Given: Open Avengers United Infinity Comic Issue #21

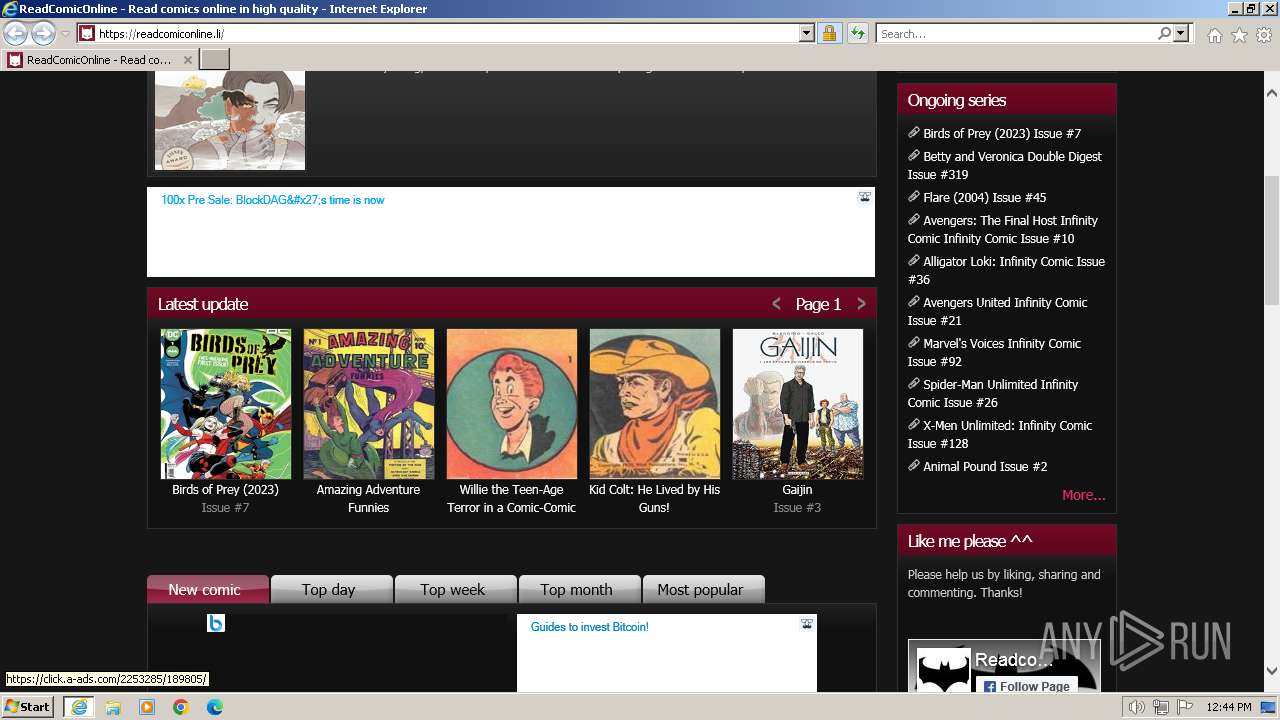Looking at the screenshot, I should (x=997, y=311).
